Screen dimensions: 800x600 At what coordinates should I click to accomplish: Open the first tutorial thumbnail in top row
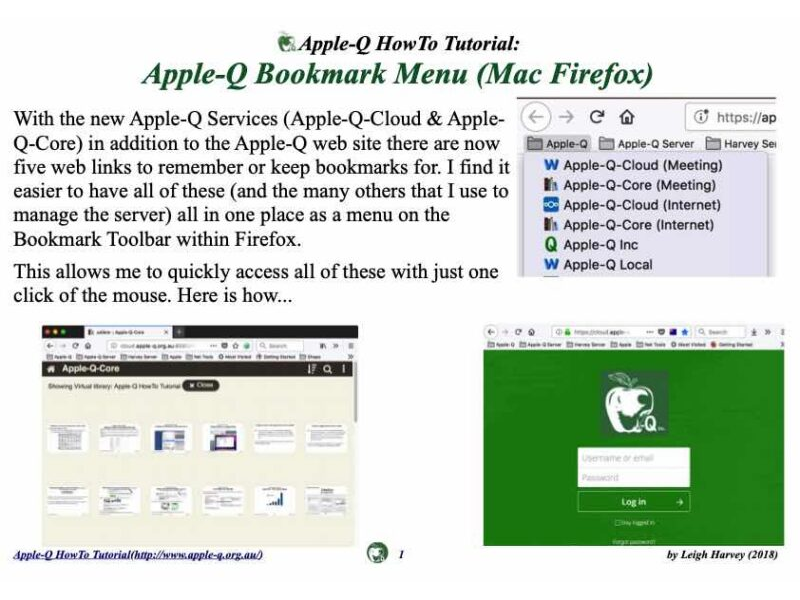pyautogui.click(x=67, y=437)
